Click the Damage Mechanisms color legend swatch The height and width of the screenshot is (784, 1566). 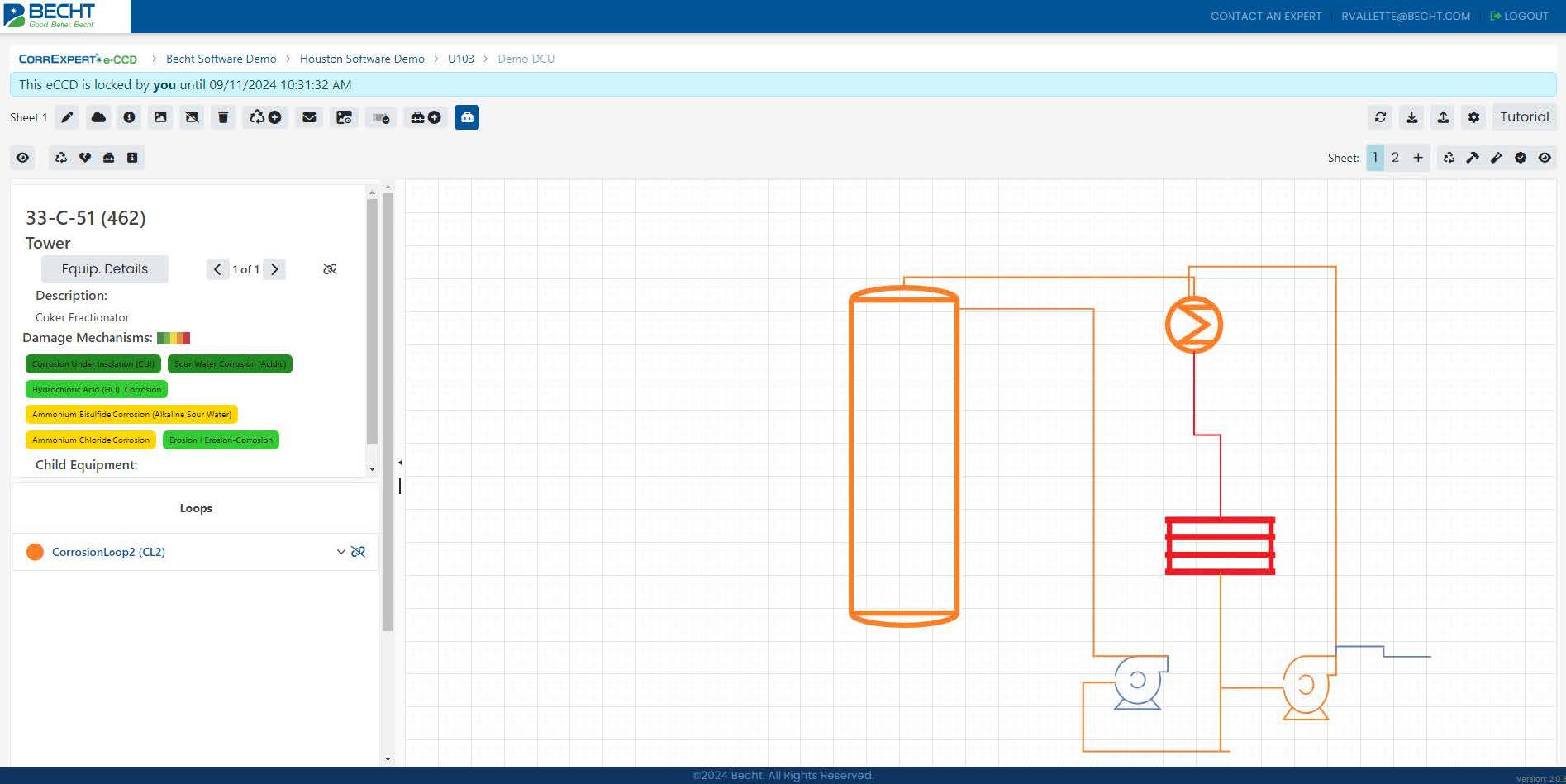174,338
